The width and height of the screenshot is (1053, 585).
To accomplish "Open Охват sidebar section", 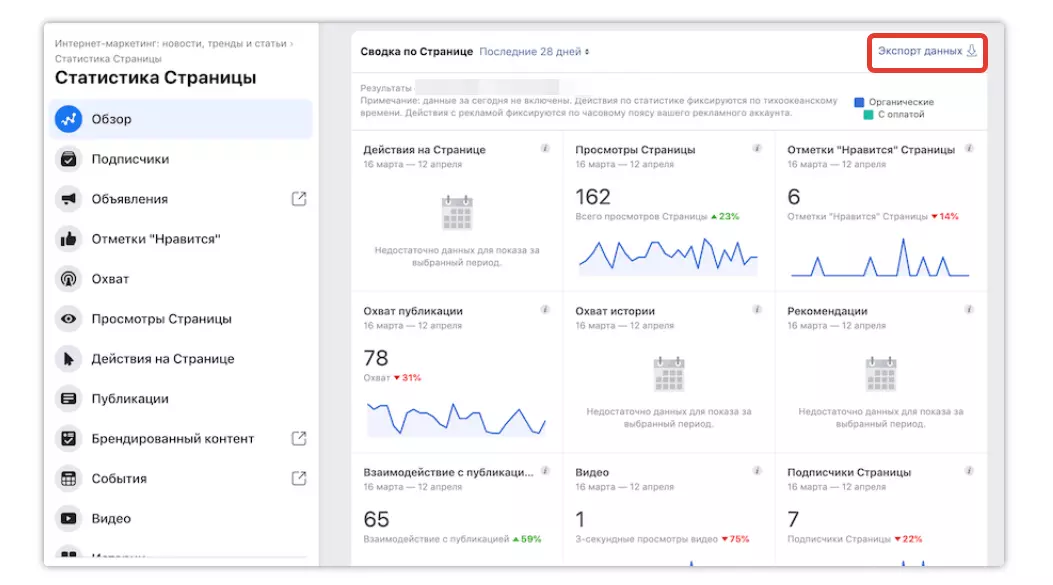I will click(x=181, y=279).
